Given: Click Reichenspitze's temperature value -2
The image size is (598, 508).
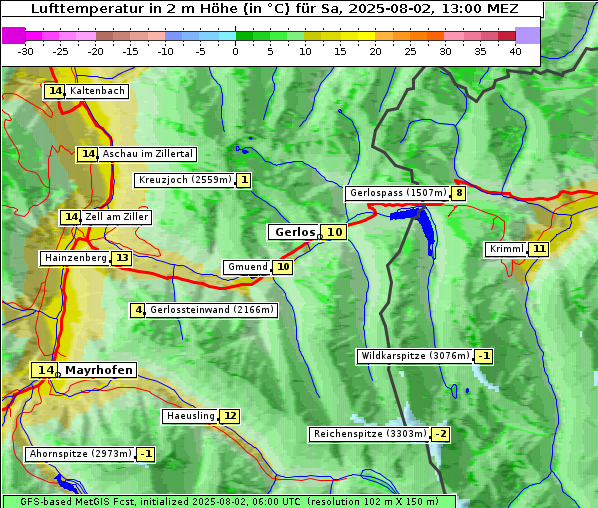Looking at the screenshot, I should (x=440, y=434).
